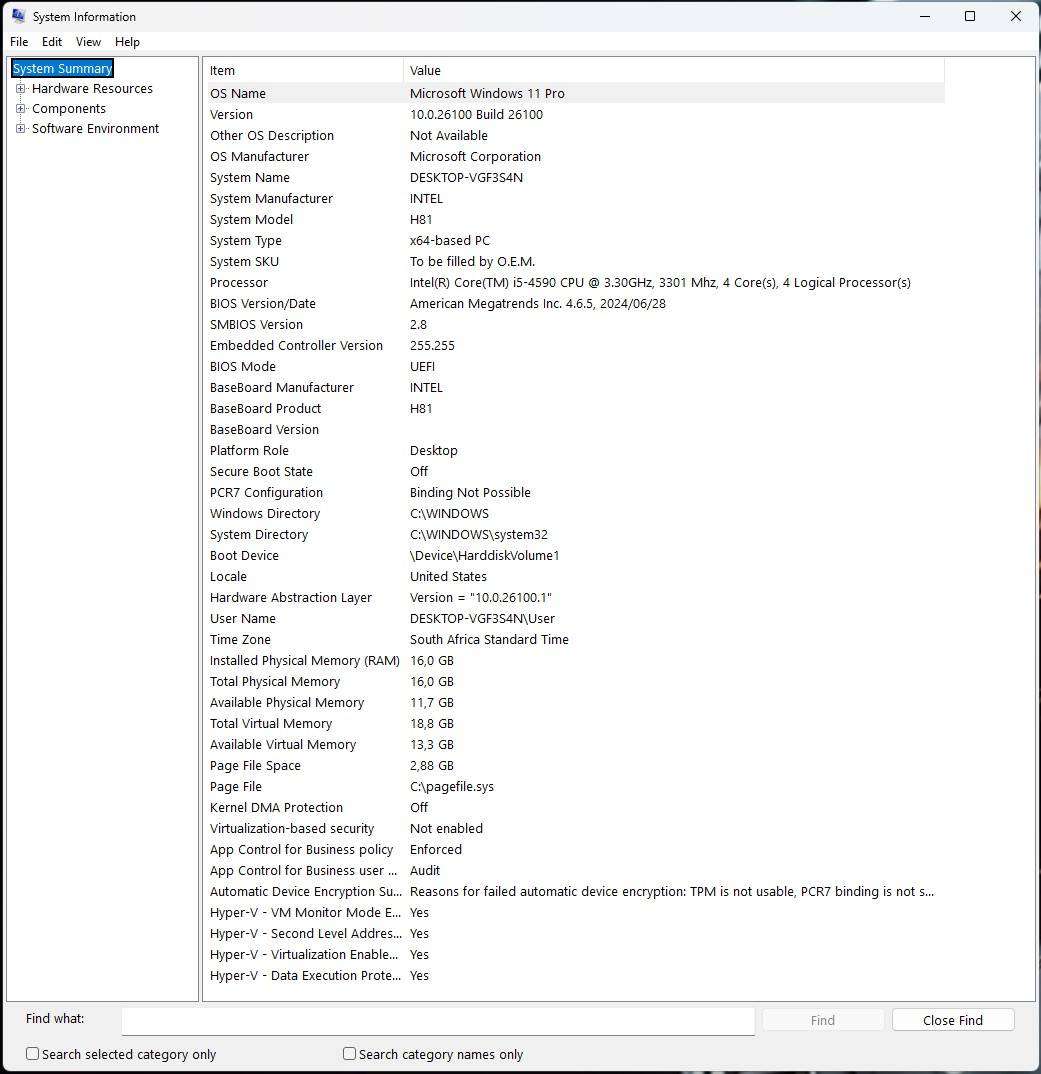
Task: Open the View menu
Action: tap(88, 42)
